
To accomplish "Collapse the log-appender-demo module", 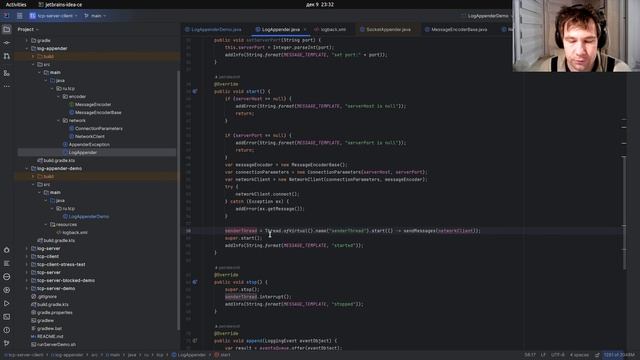I will coord(27,169).
